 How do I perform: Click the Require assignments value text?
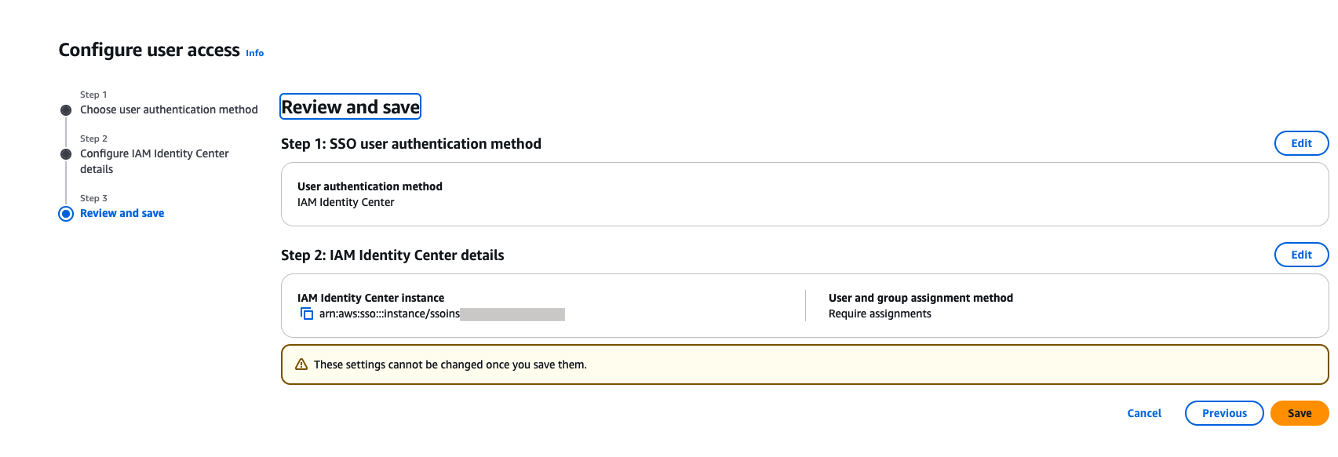click(x=879, y=314)
